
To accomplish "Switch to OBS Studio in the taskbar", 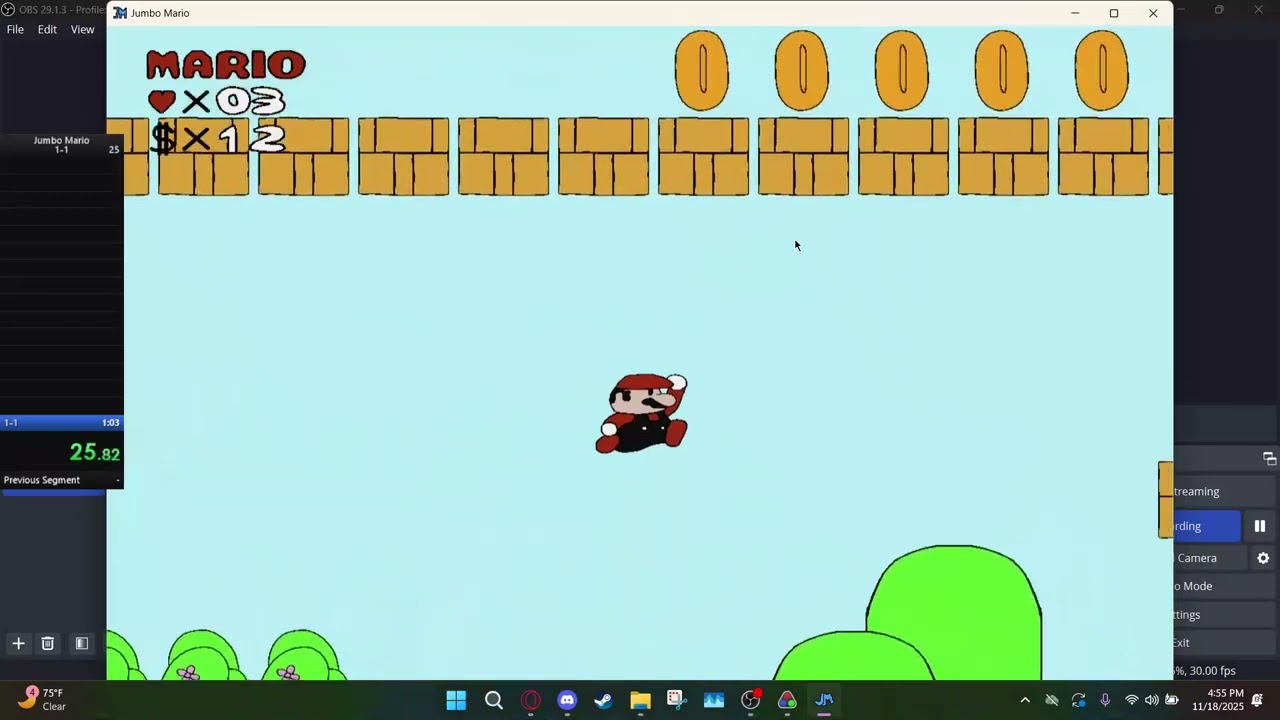I will (x=751, y=700).
